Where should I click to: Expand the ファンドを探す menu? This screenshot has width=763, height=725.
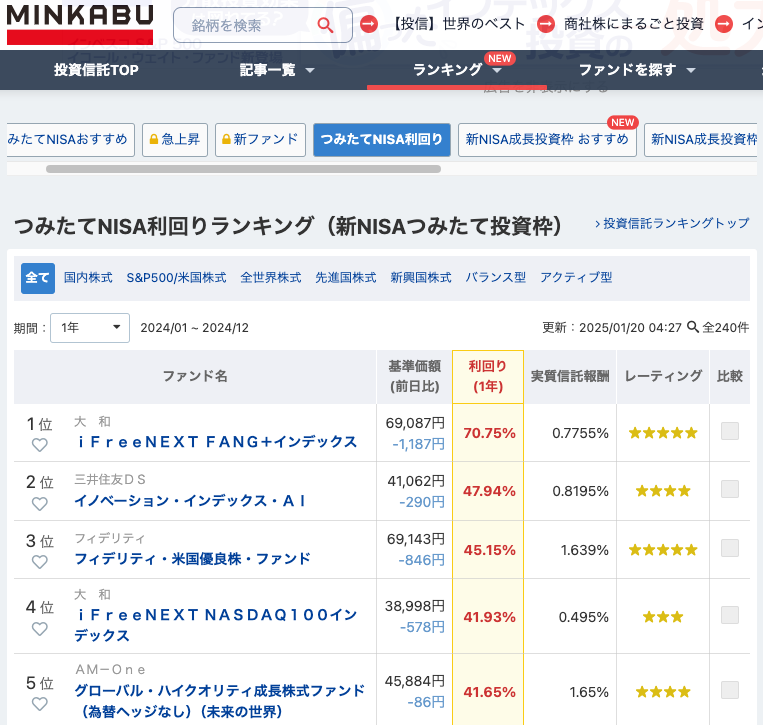(x=637, y=70)
